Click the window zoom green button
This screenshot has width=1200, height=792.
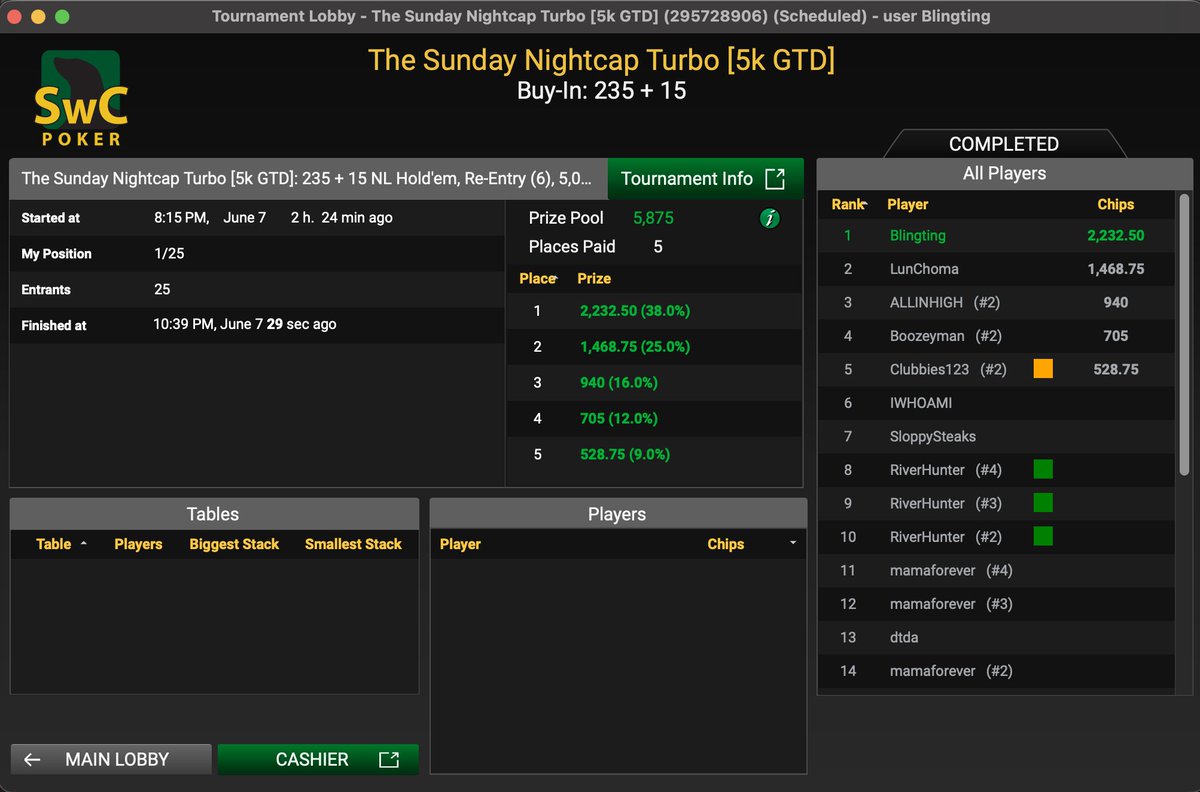pos(62,16)
